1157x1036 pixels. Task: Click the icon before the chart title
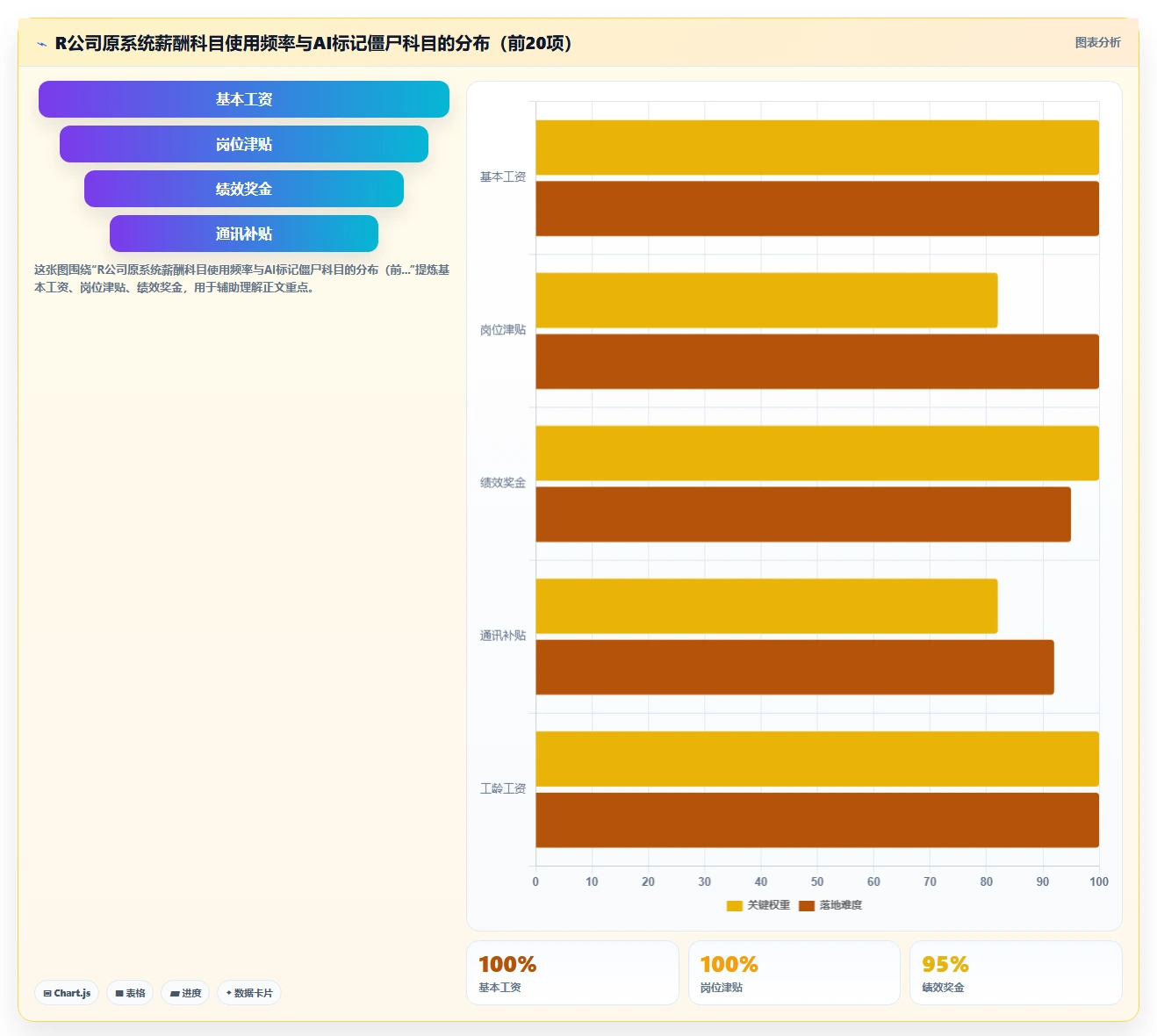click(x=41, y=43)
